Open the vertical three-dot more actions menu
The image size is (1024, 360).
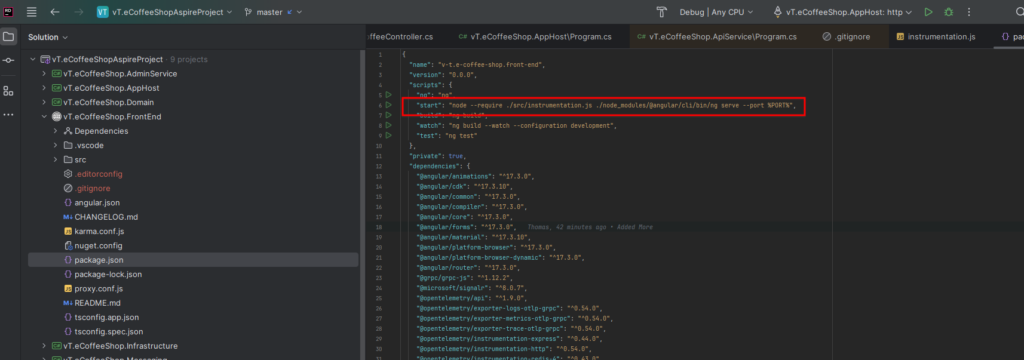(969, 12)
